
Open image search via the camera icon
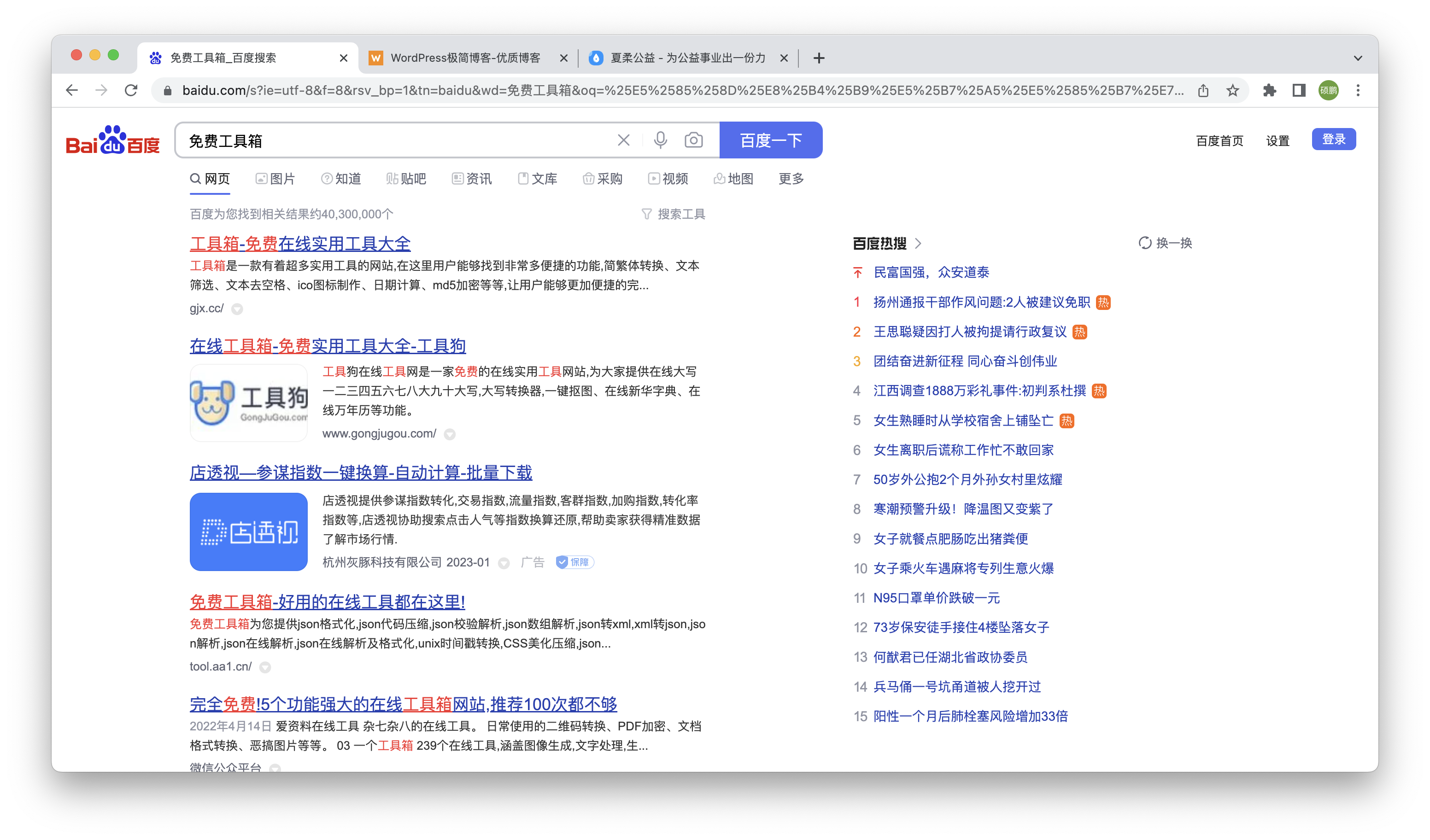(693, 140)
